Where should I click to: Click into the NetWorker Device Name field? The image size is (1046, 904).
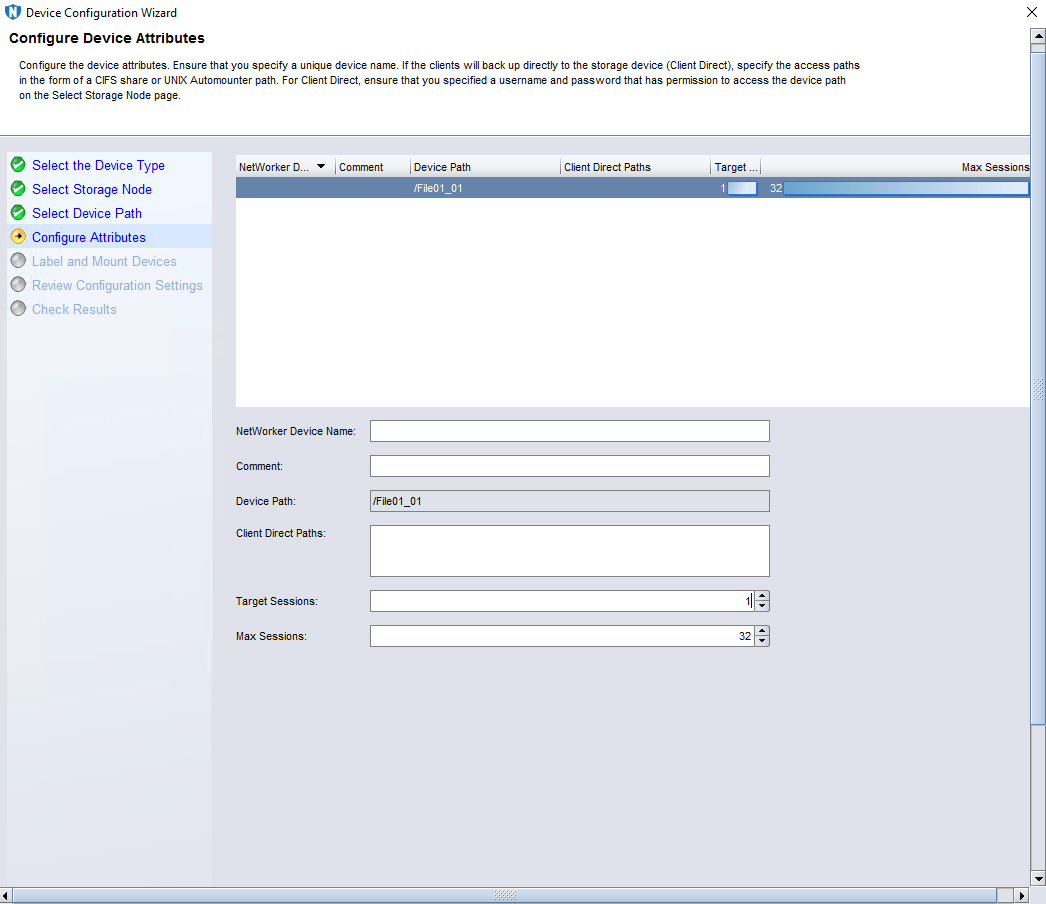coord(569,431)
